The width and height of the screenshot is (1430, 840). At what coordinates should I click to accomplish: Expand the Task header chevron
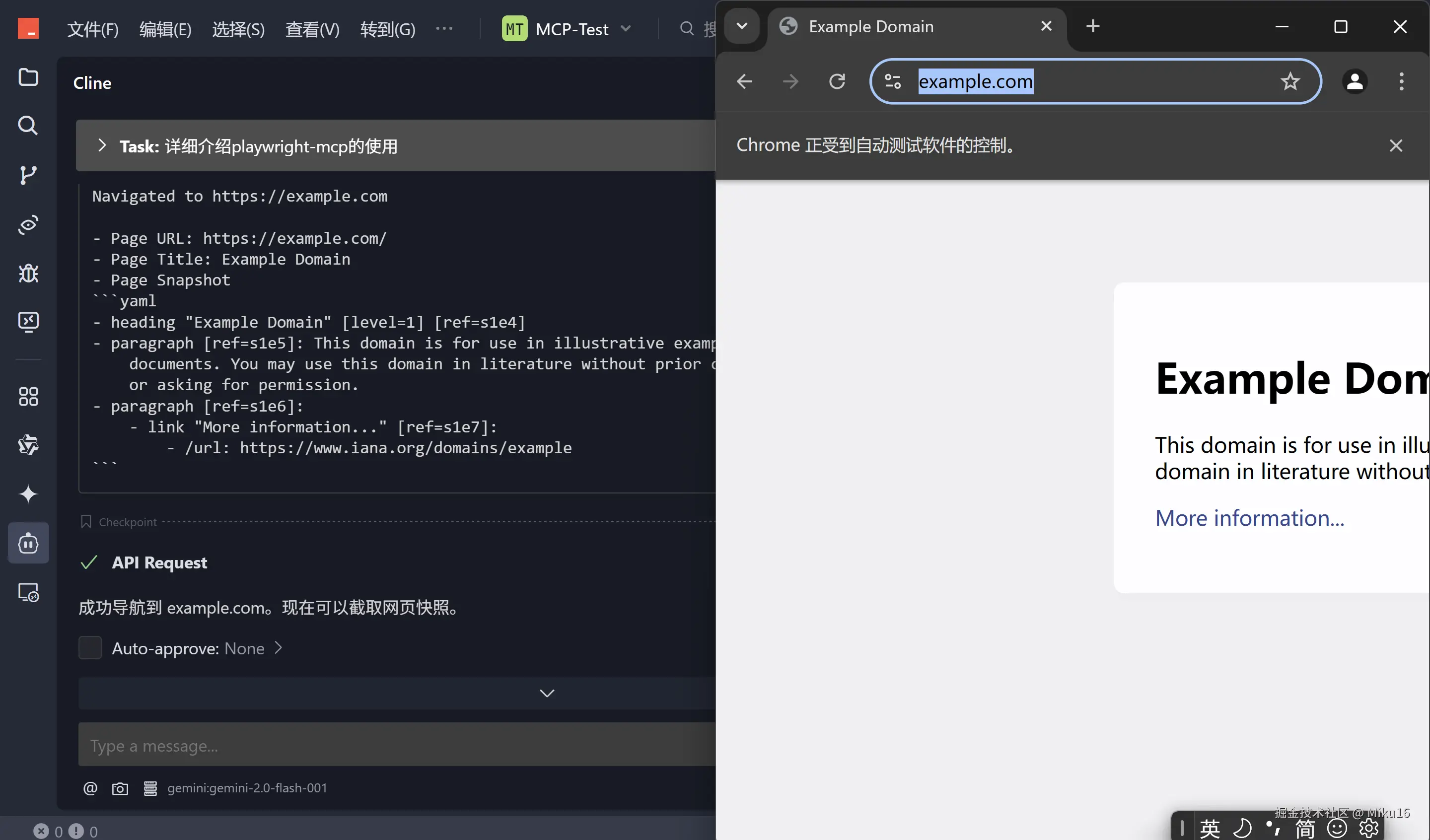pos(102,146)
